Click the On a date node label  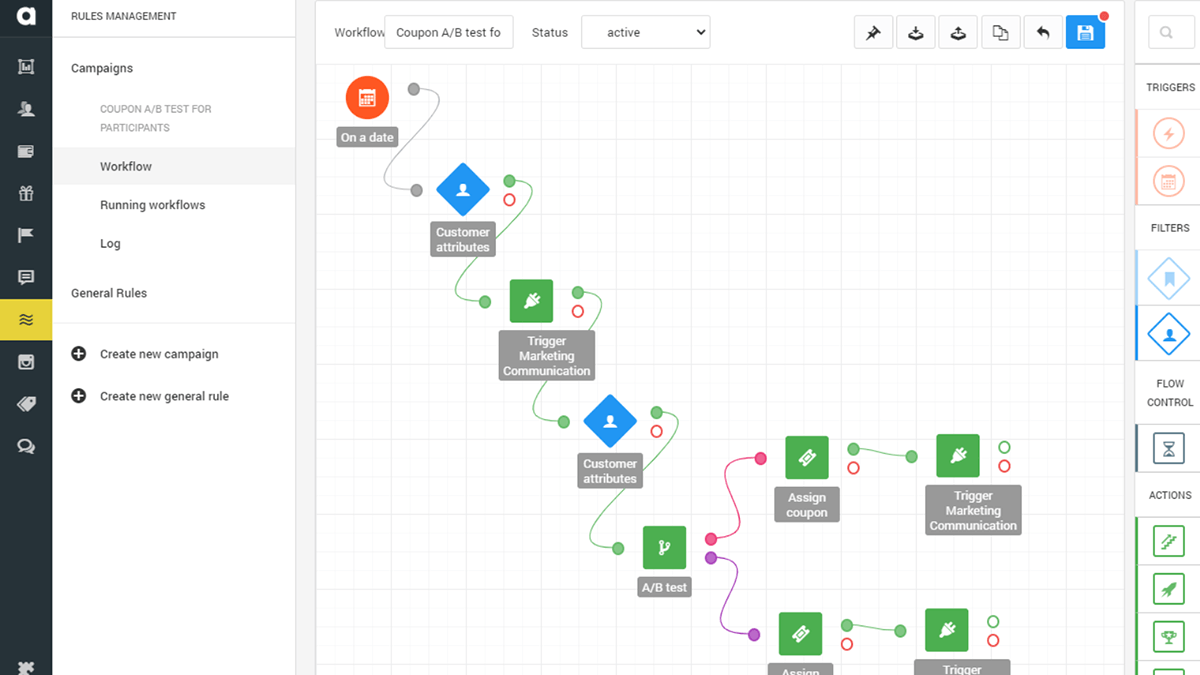coord(367,137)
